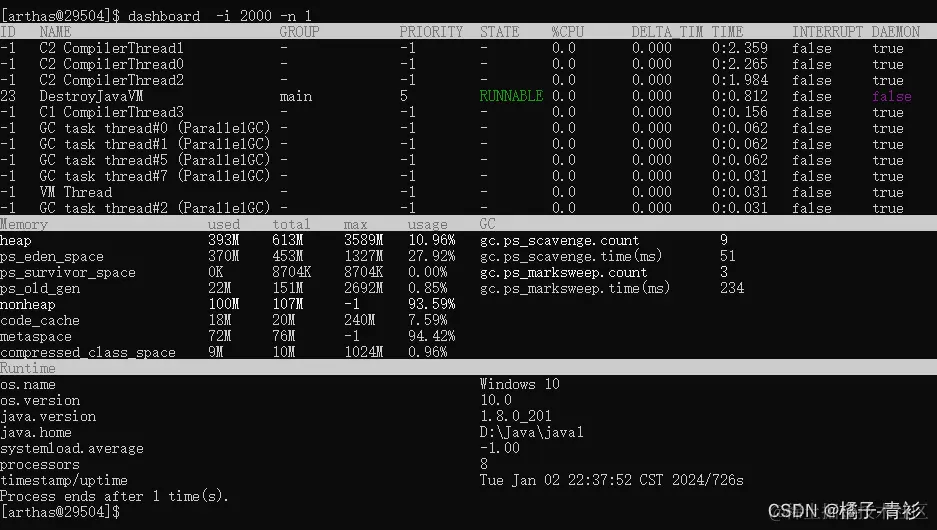This screenshot has height=530, width=937.
Task: Click the thread ID '23'
Action: click(8, 96)
